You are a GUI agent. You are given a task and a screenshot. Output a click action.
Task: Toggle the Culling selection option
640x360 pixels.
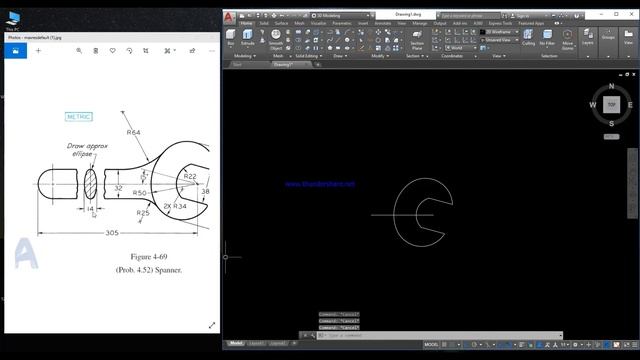[528, 37]
